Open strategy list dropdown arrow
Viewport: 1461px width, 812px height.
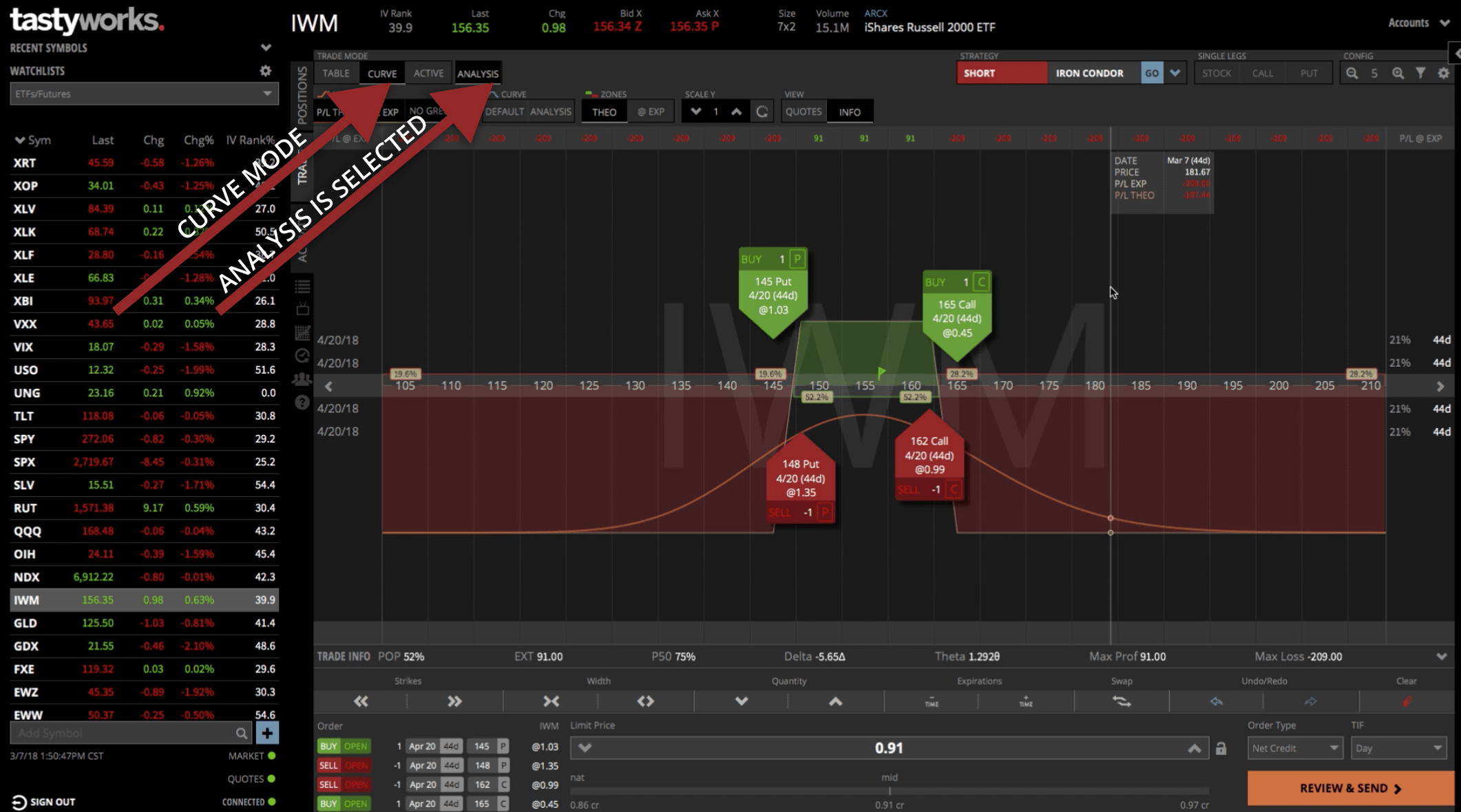[x=1175, y=73]
